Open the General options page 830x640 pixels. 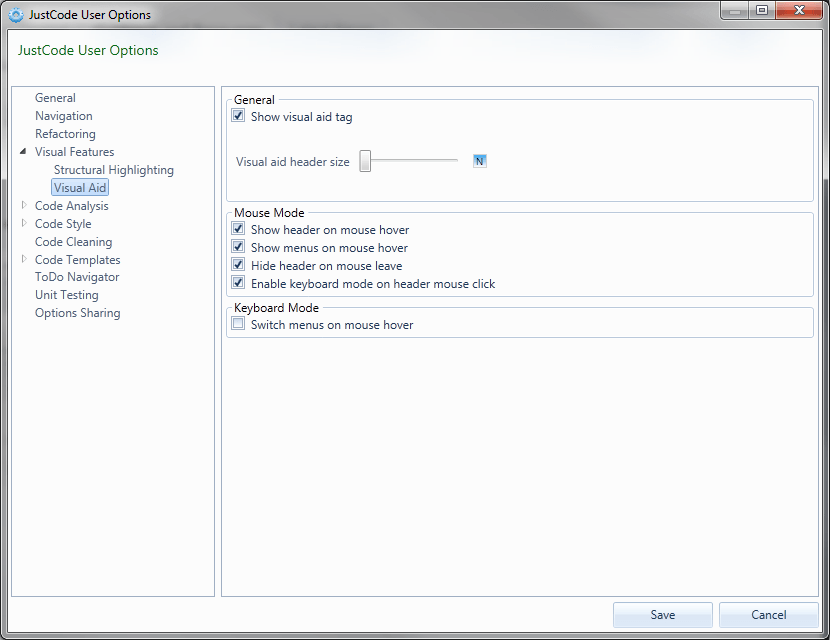[55, 98]
